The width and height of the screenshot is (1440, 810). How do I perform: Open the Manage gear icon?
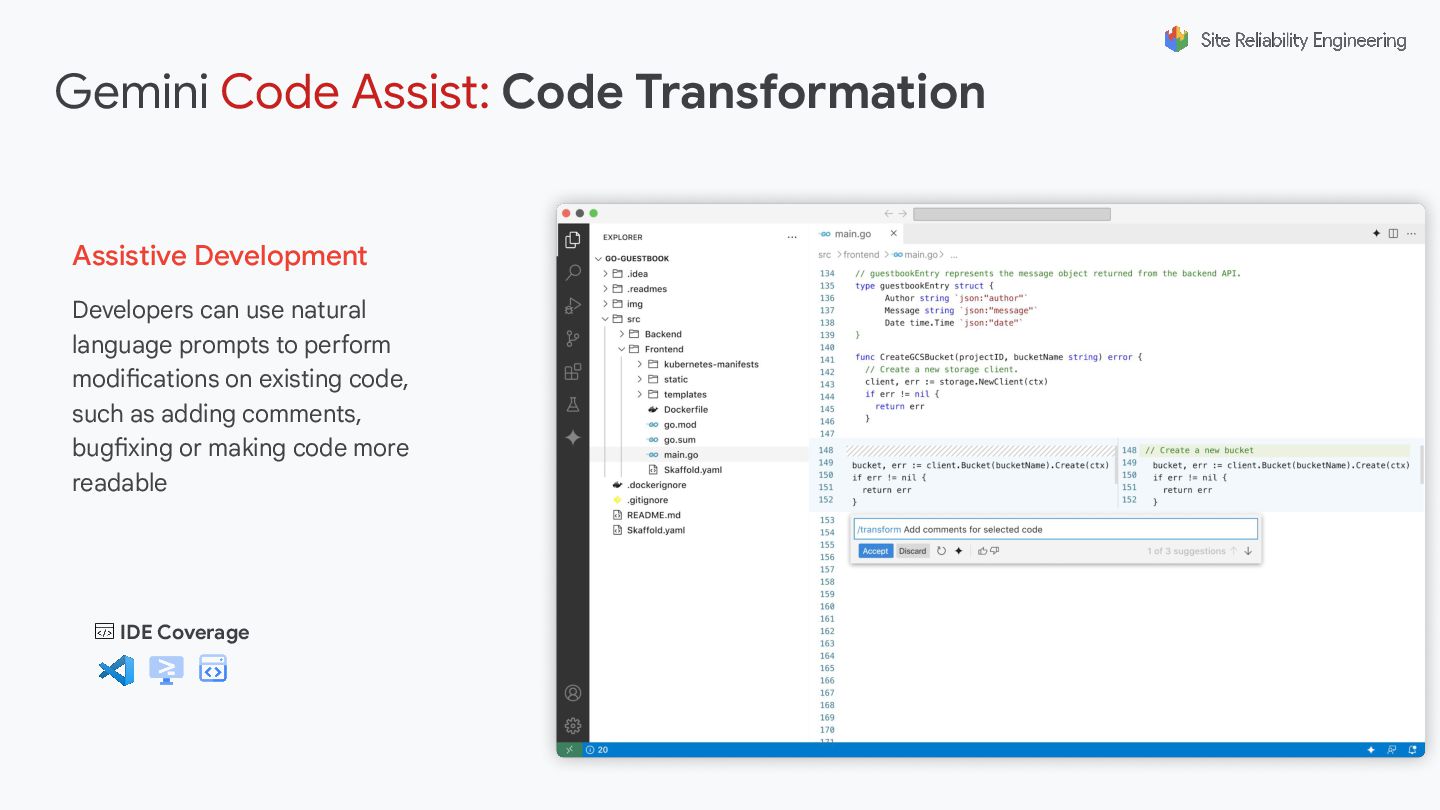[573, 726]
